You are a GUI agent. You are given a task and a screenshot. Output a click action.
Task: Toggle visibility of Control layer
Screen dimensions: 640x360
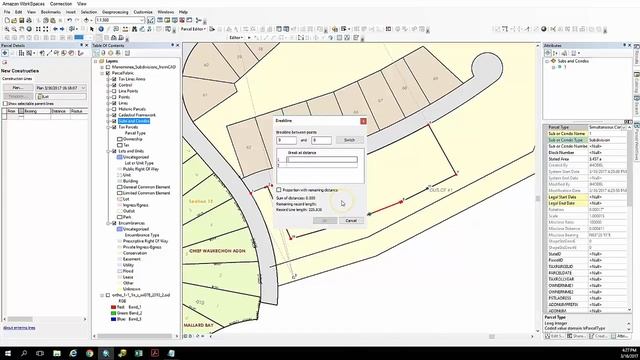tap(114, 85)
